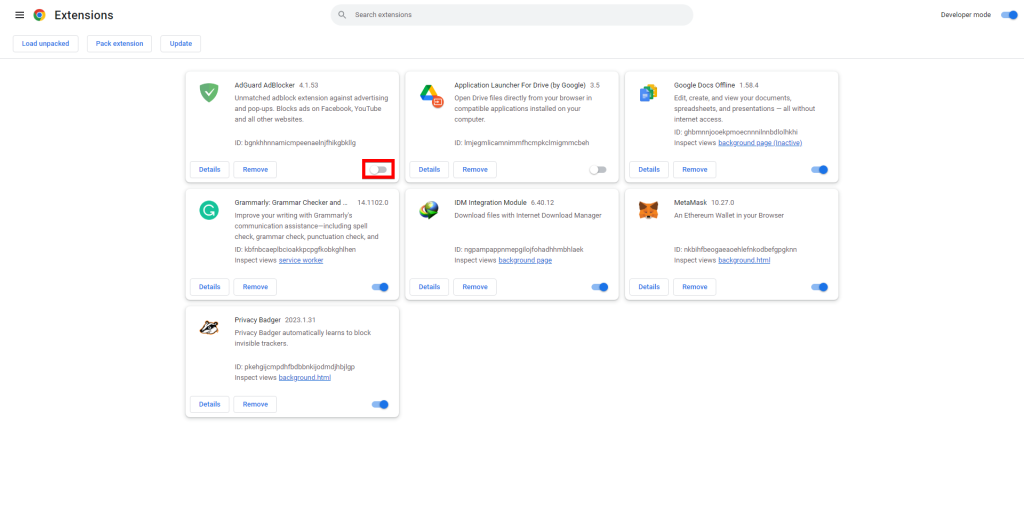1024x517 pixels.
Task: Click the search magnifier icon
Action: 342,15
